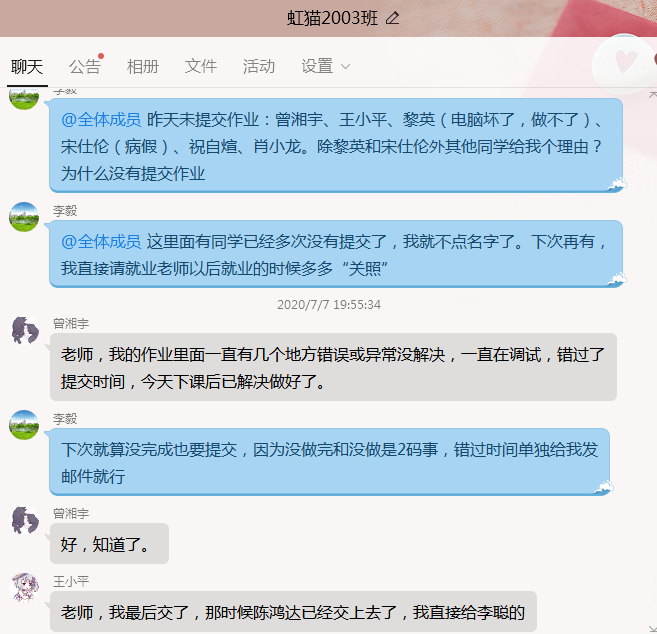The width and height of the screenshot is (657, 634).
Task: Click 李毅's avatar beside the 关照 message
Action: [24, 217]
